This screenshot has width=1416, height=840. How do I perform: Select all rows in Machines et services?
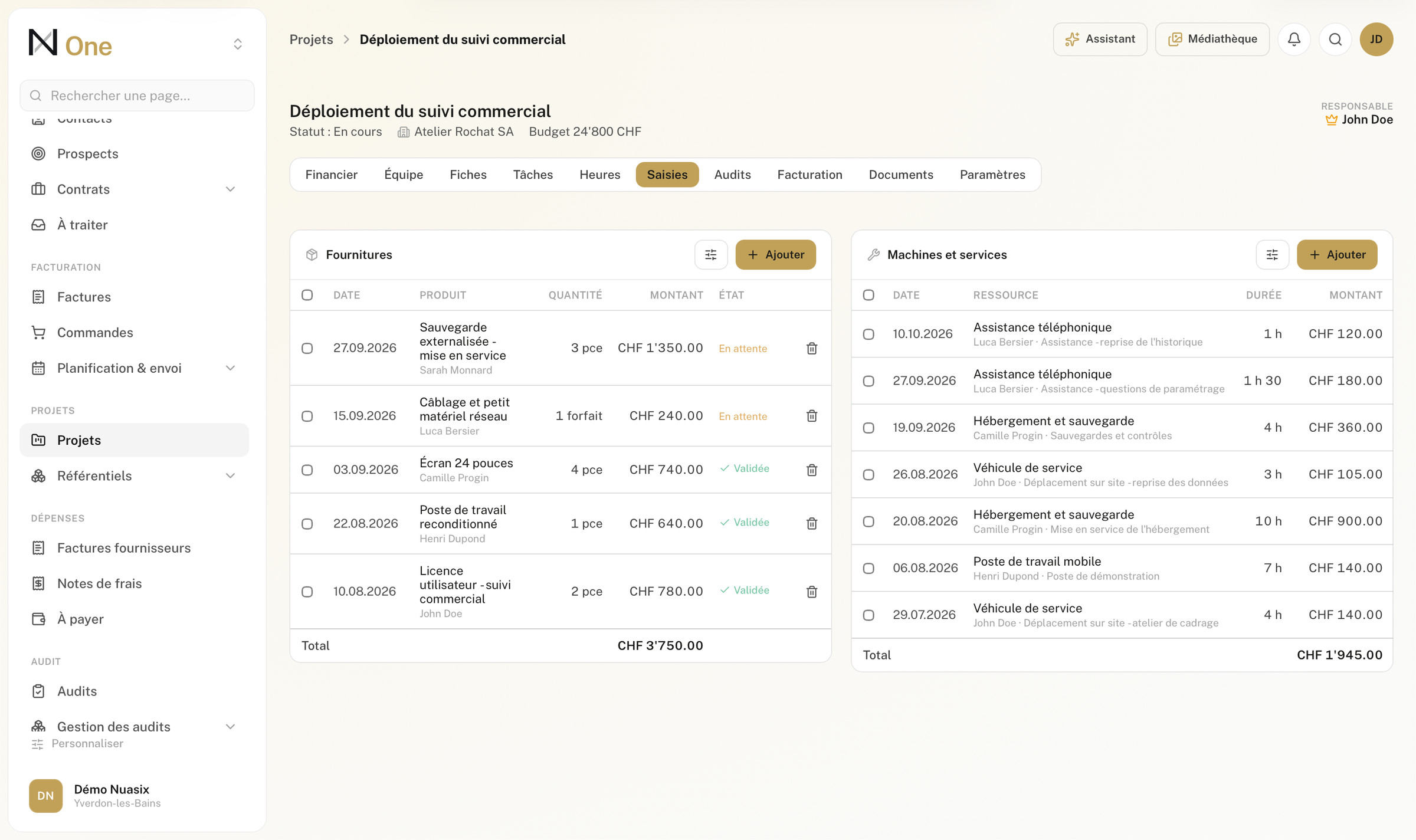(x=868, y=295)
